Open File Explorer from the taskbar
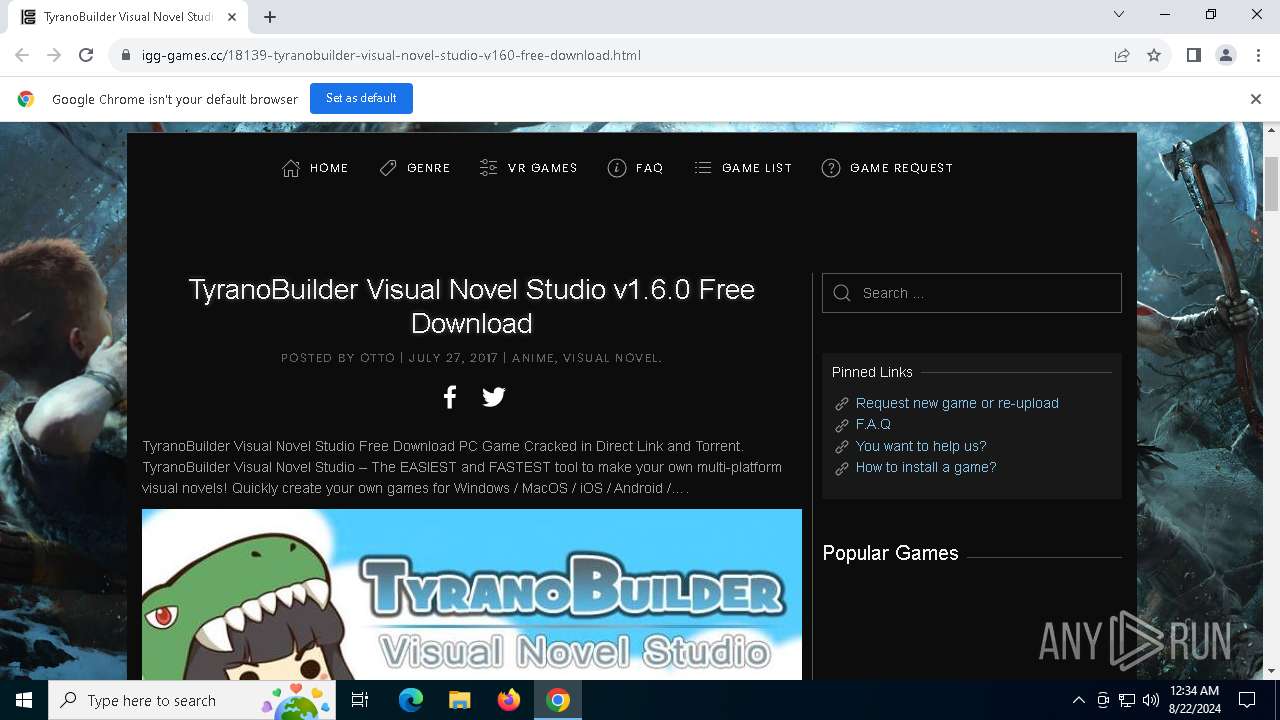This screenshot has width=1280, height=720. (x=459, y=700)
